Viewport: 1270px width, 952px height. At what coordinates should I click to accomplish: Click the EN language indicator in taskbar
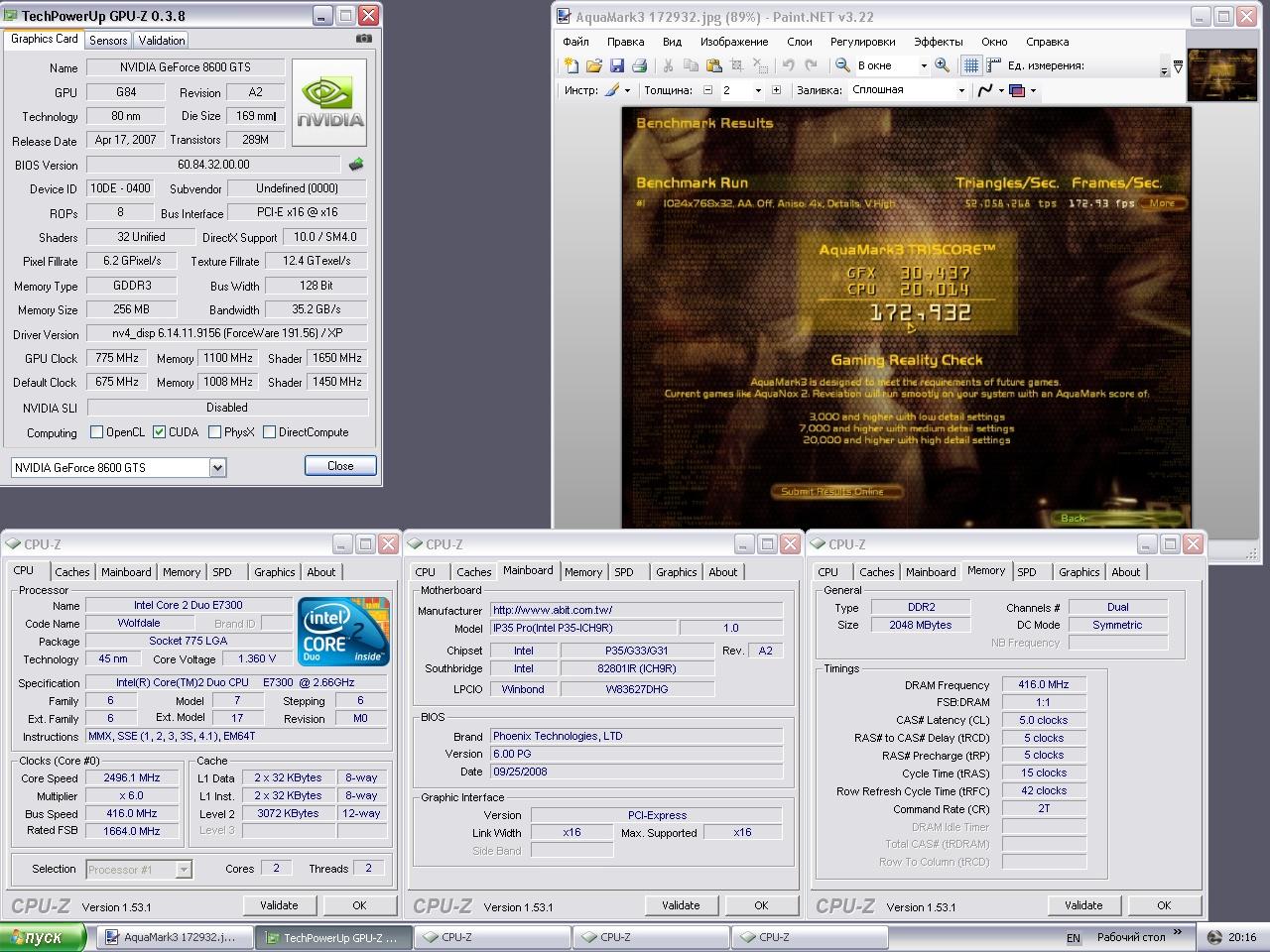coord(1074,938)
